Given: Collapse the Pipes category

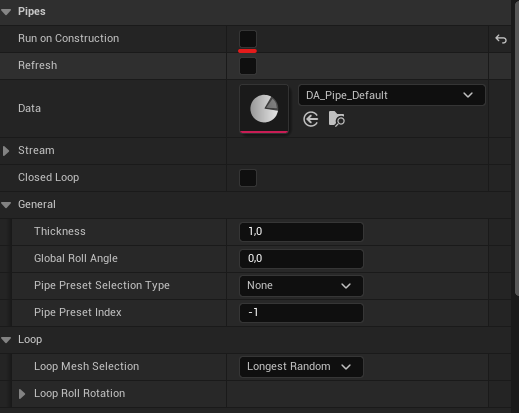Looking at the screenshot, I should pos(6,12).
